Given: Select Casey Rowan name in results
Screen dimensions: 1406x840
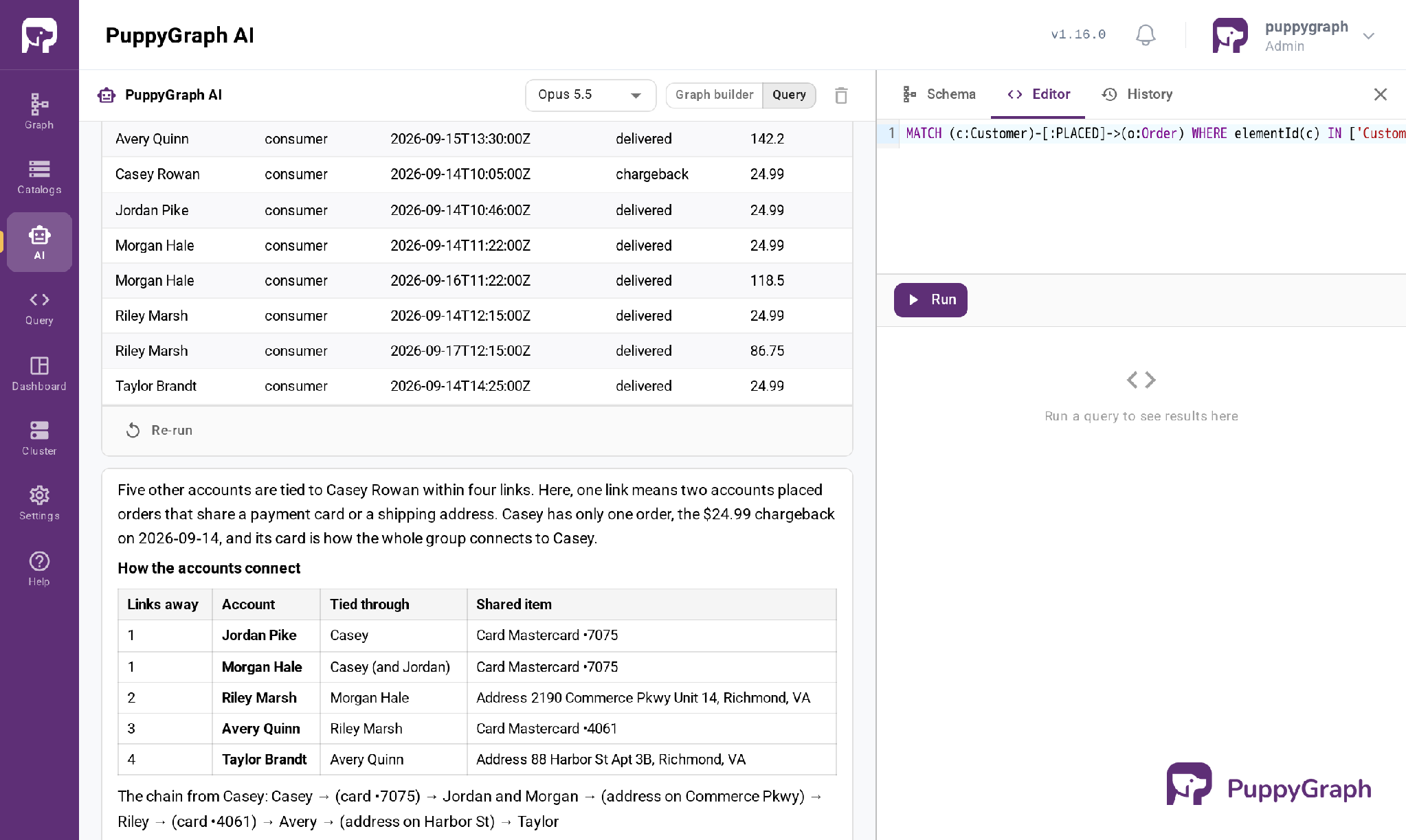Looking at the screenshot, I should click(157, 174).
